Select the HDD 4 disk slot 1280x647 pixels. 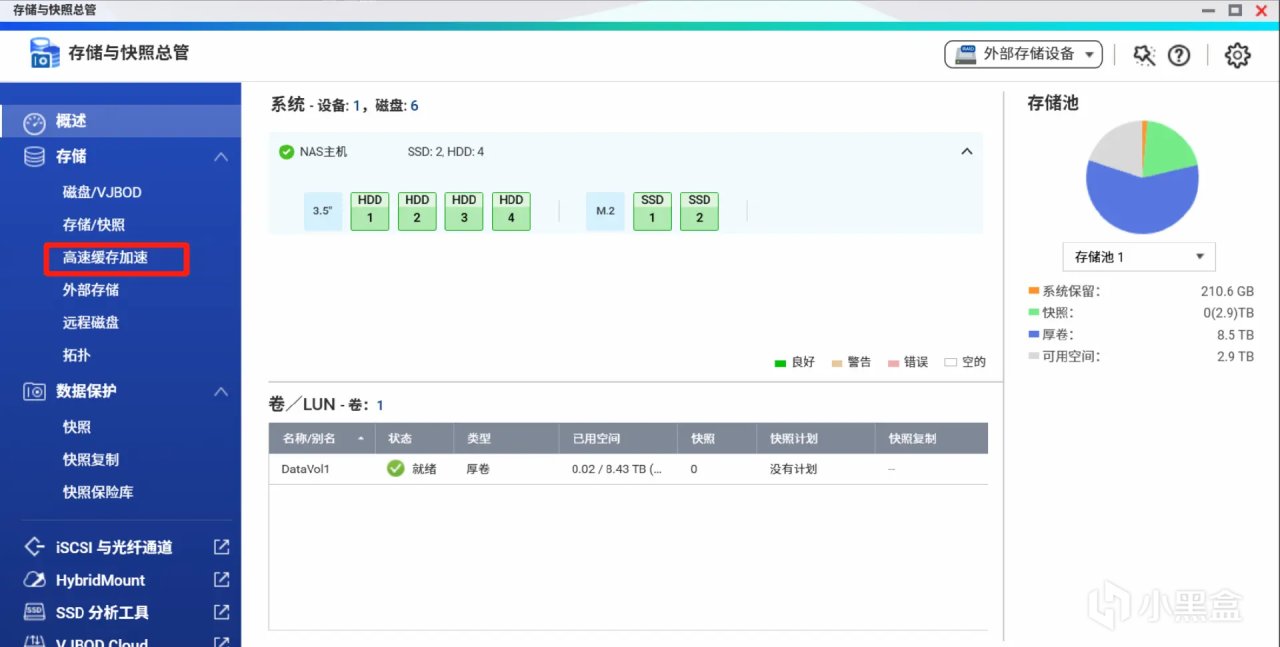tap(511, 211)
